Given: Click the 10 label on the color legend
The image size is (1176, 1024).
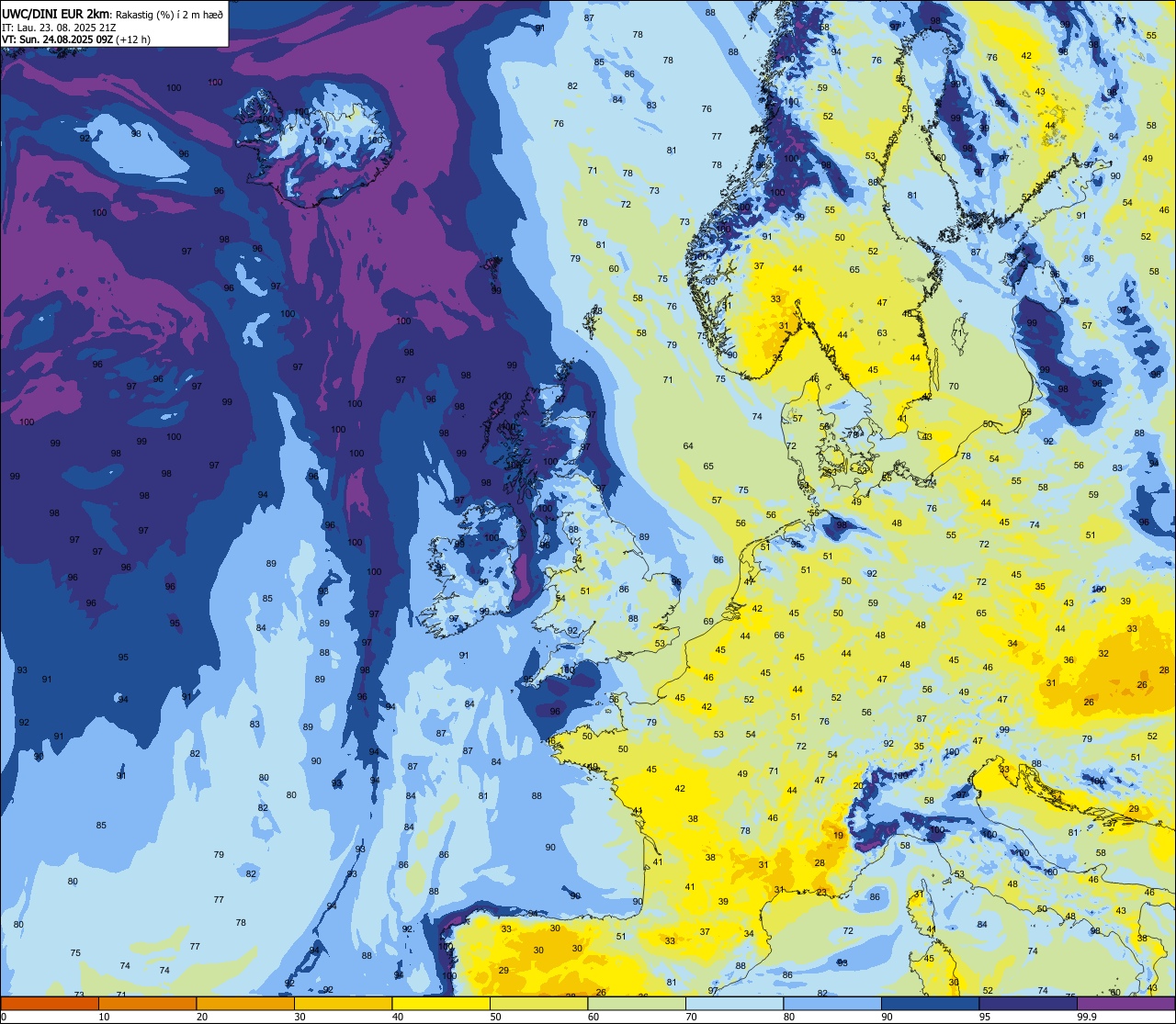Looking at the screenshot, I should (104, 1017).
